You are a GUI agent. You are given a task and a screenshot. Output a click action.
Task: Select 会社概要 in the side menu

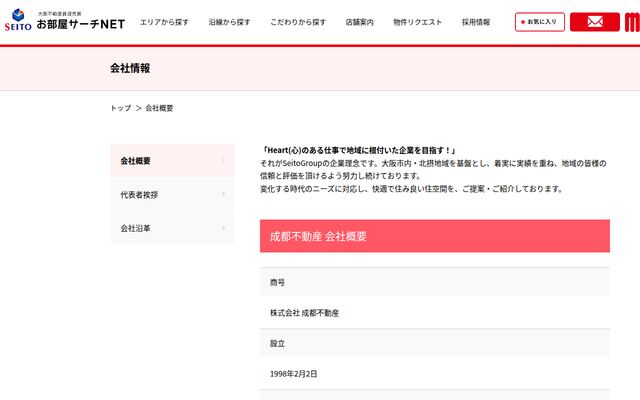(x=172, y=160)
